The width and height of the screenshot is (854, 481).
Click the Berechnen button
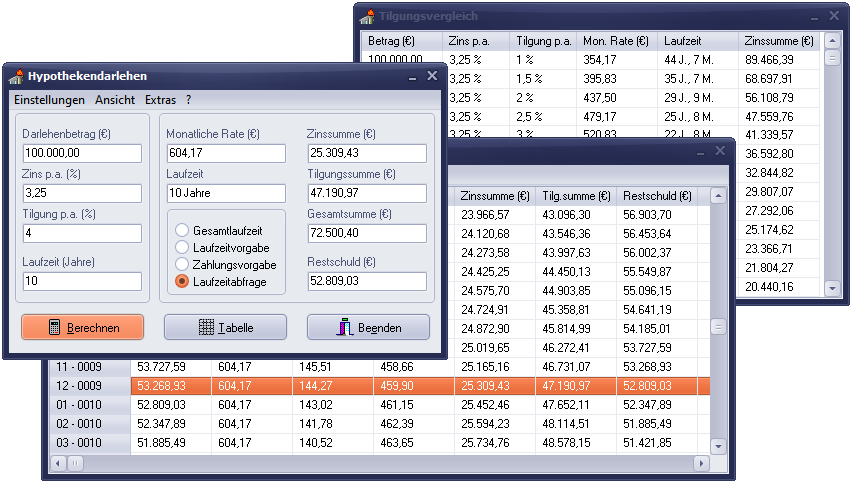click(83, 327)
